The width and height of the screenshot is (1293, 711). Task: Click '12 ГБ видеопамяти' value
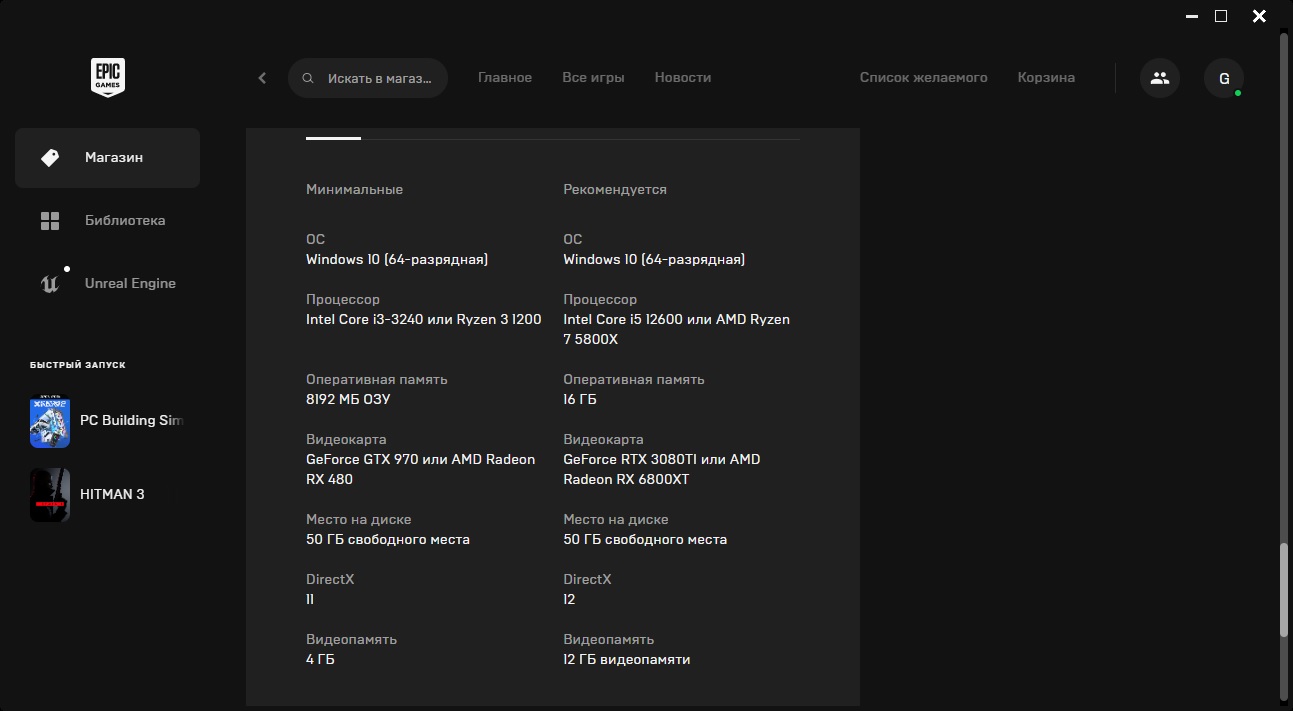627,660
